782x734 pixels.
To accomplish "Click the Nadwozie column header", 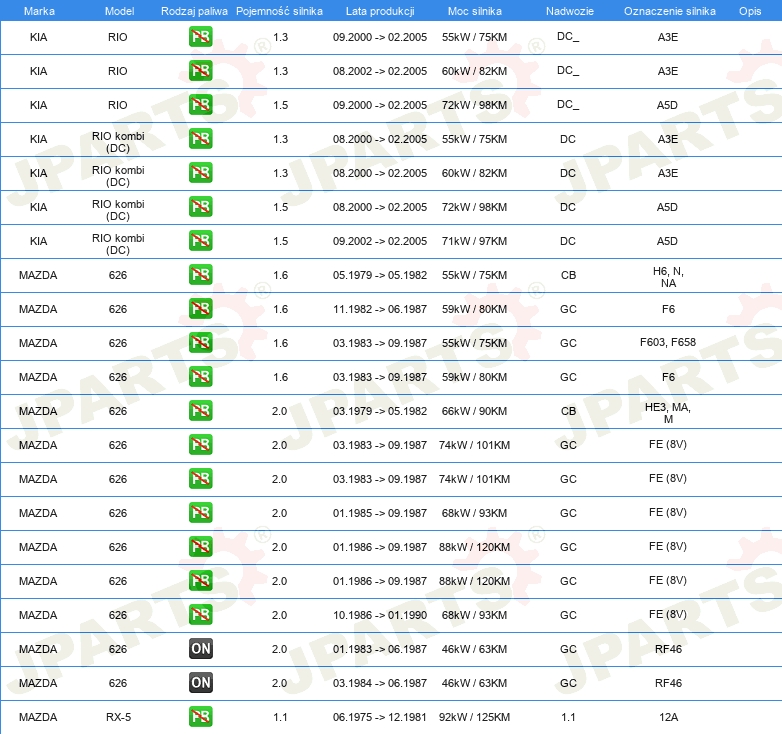I will point(570,11).
